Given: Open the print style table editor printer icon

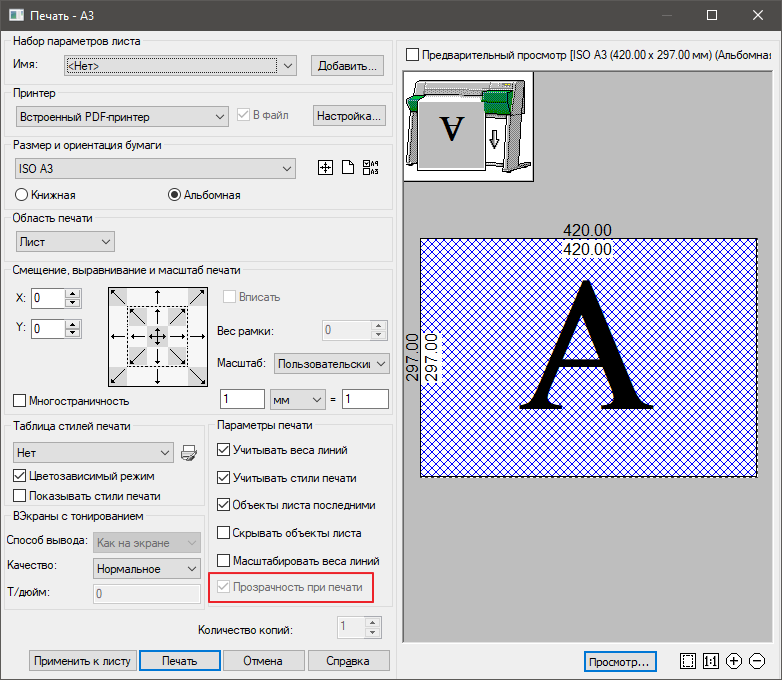Looking at the screenshot, I should tap(189, 454).
